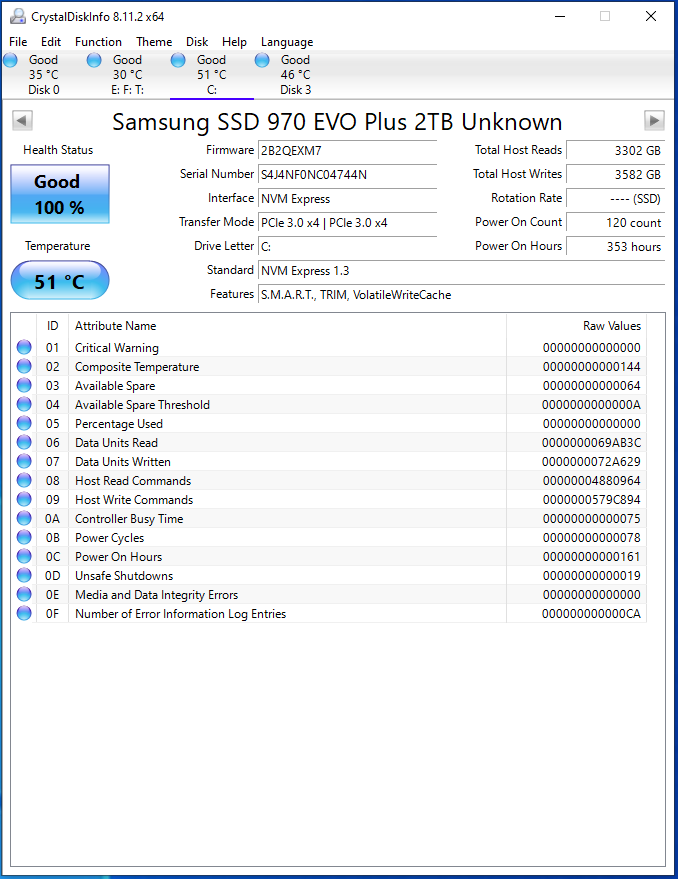Select raw value 0000000579C894

click(x=591, y=499)
